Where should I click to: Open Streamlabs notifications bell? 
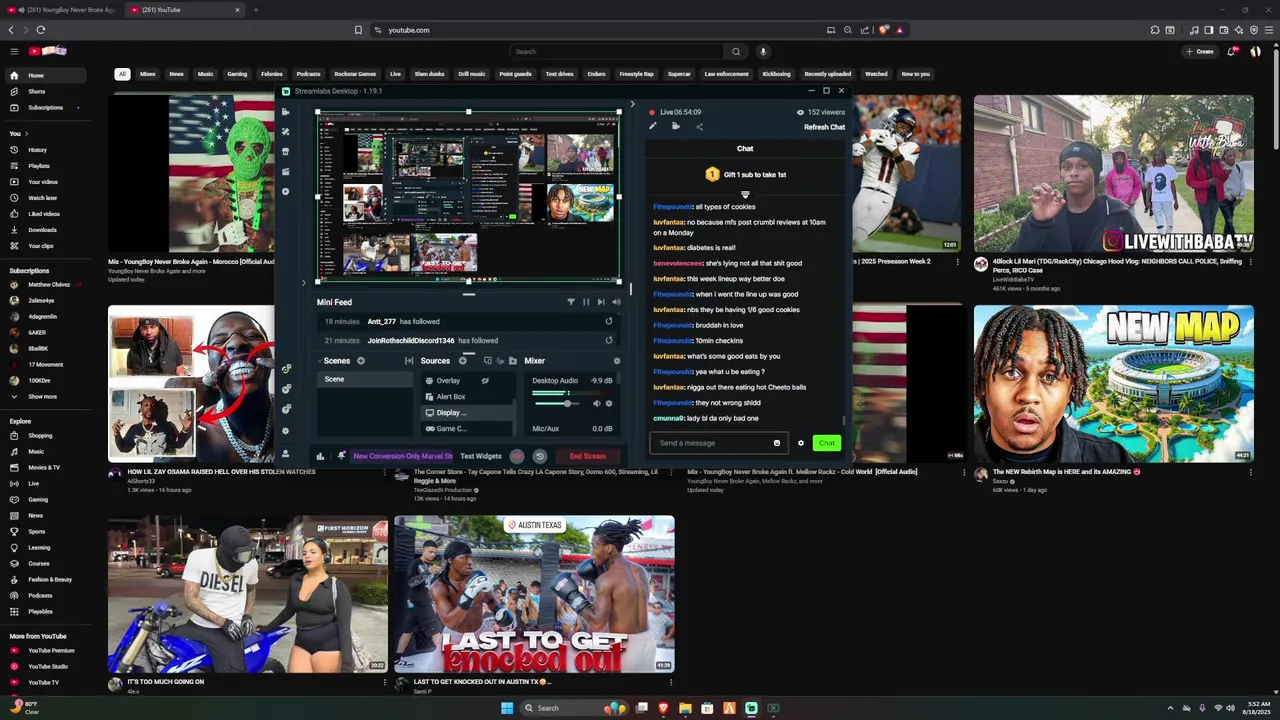(341, 456)
